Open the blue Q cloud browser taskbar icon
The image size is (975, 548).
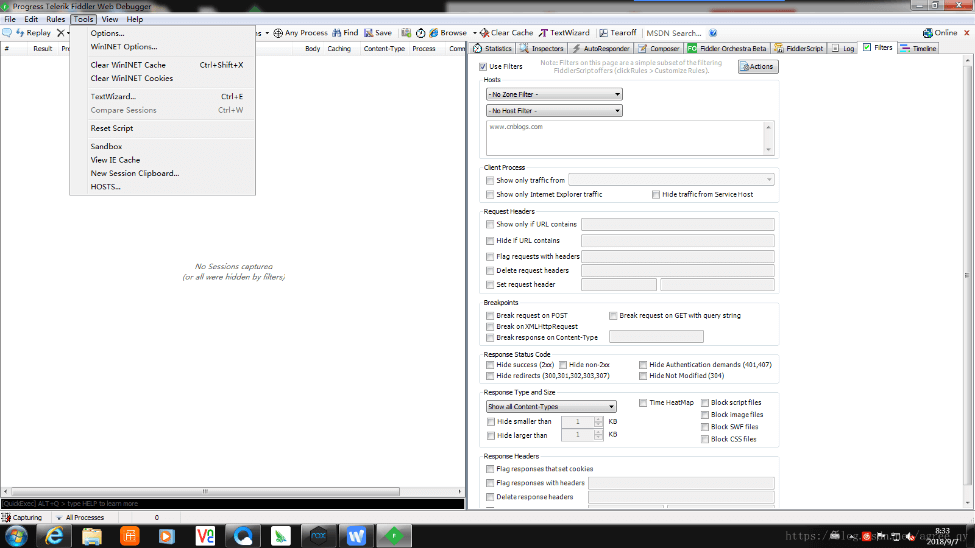[243, 536]
